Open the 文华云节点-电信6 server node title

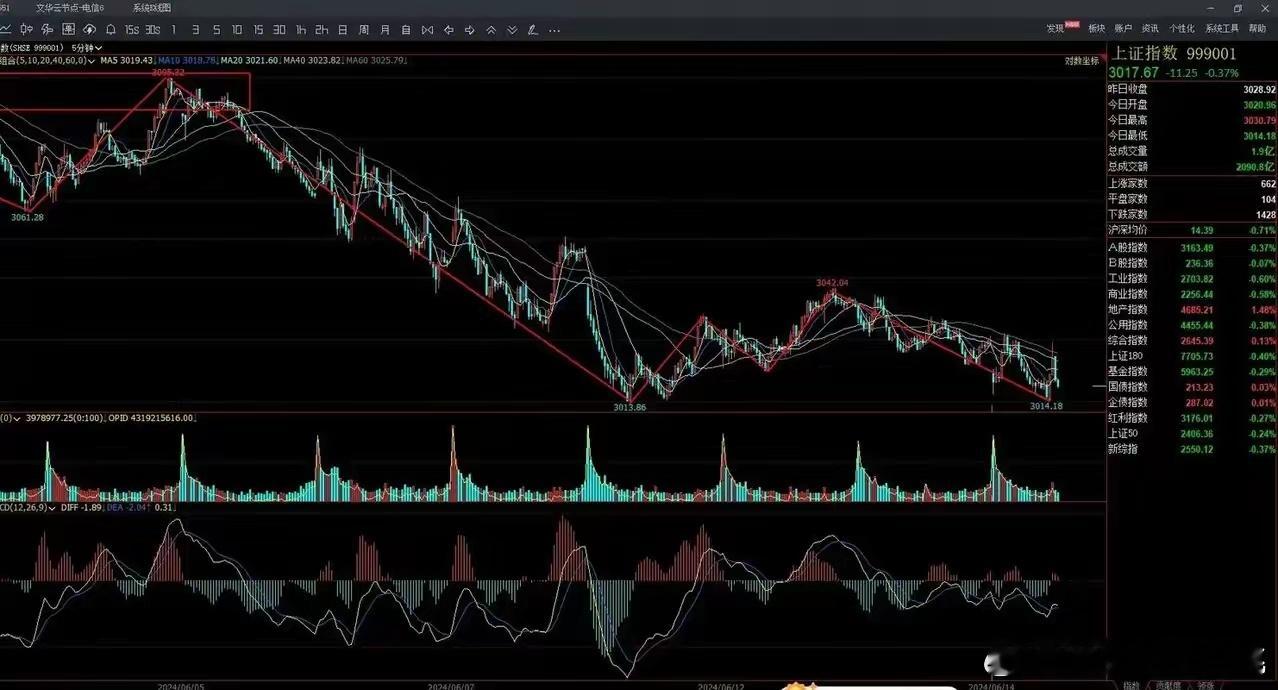(70, 7)
